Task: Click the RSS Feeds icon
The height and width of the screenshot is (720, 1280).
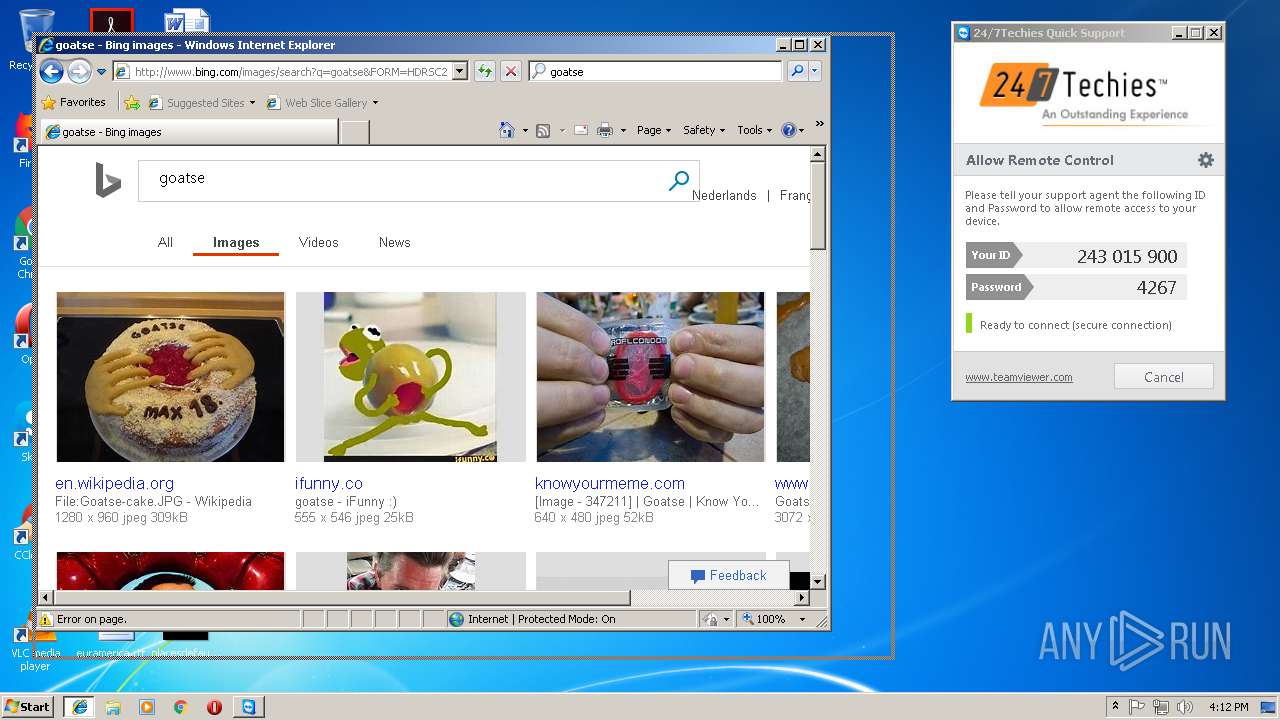Action: (x=543, y=130)
